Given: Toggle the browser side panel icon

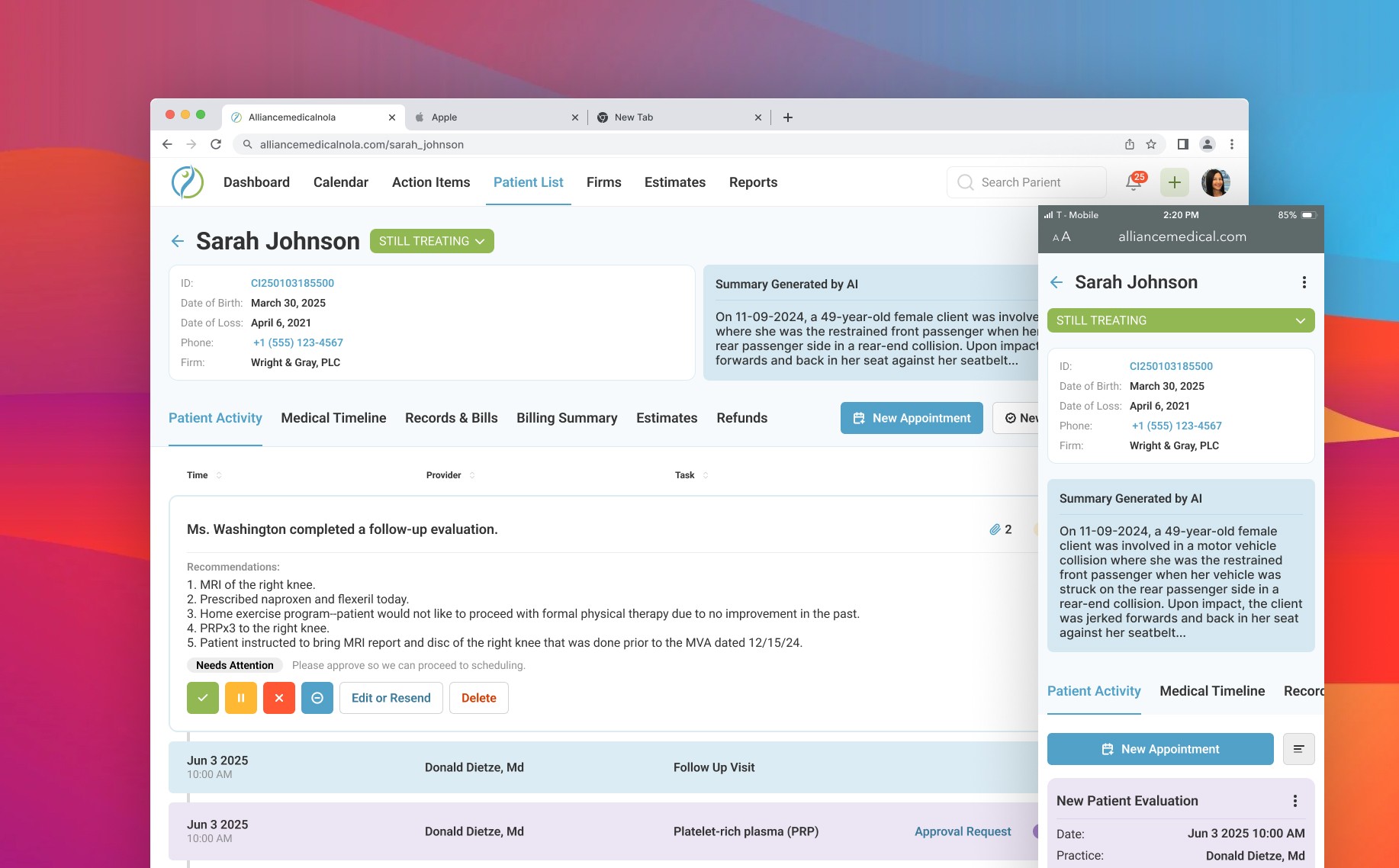Looking at the screenshot, I should tap(1183, 144).
